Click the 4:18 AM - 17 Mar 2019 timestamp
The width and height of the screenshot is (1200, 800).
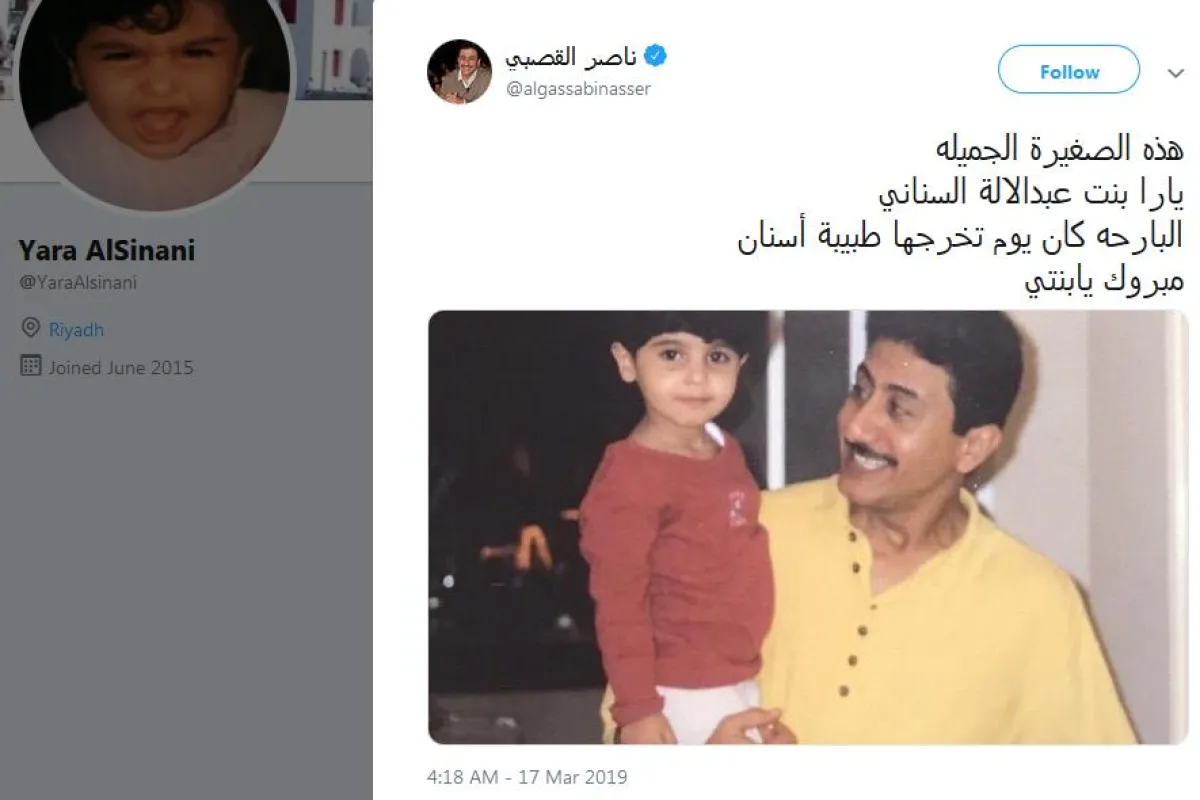point(527,776)
